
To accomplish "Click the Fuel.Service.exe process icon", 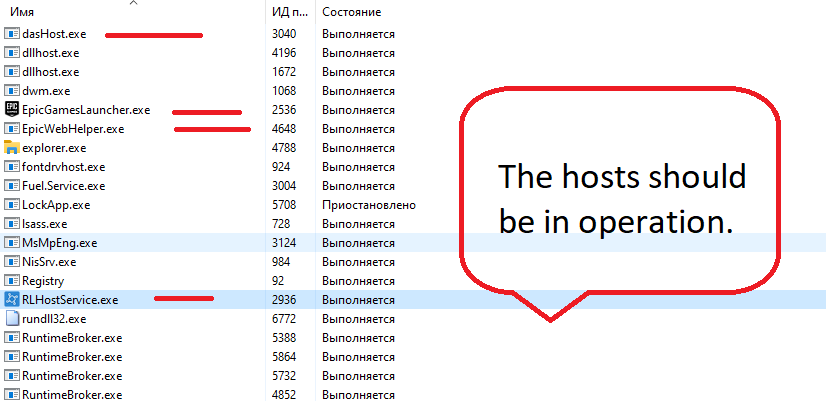I will tap(12, 186).
